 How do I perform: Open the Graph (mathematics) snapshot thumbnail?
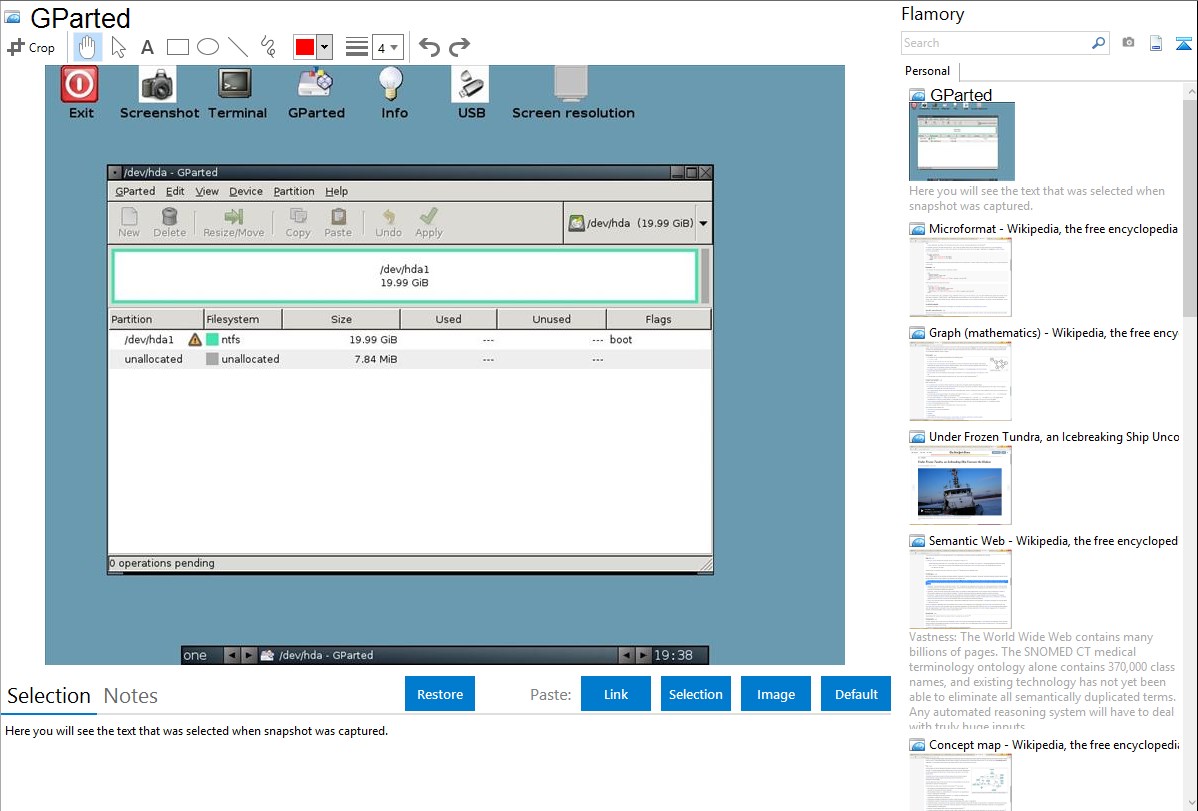[960, 381]
